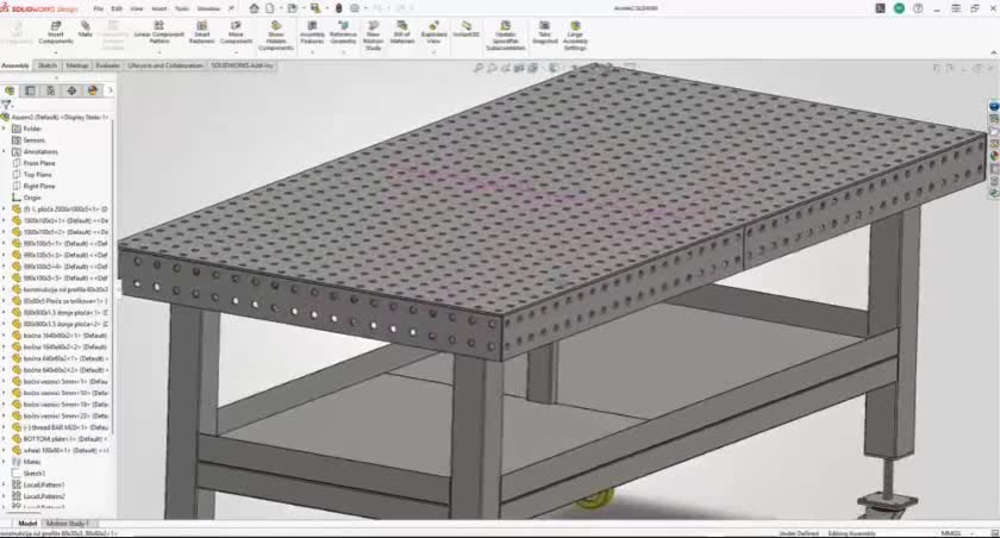Open the DimXpertManager tab icon
Viewport: 1000px width, 538px height.
[x=71, y=91]
